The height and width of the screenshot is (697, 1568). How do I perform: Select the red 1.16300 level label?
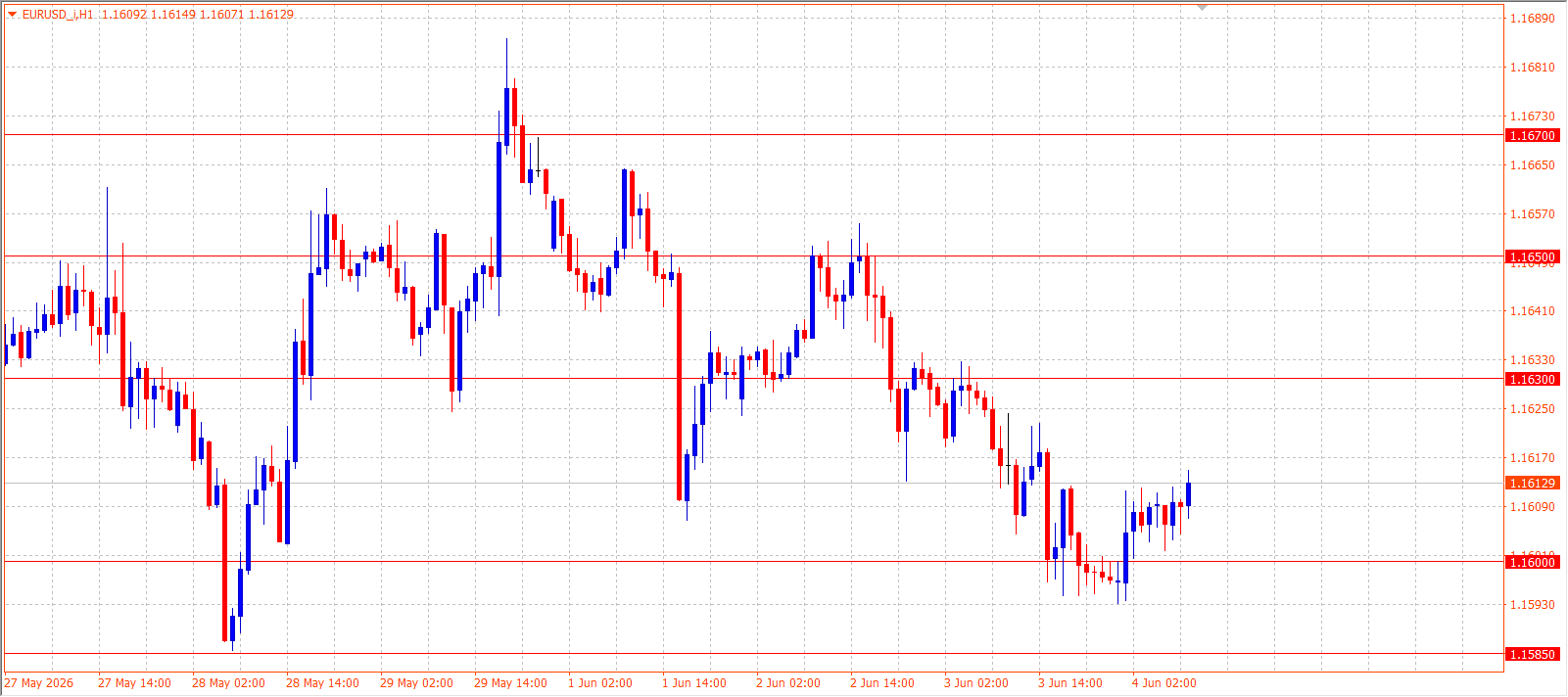tap(1532, 379)
